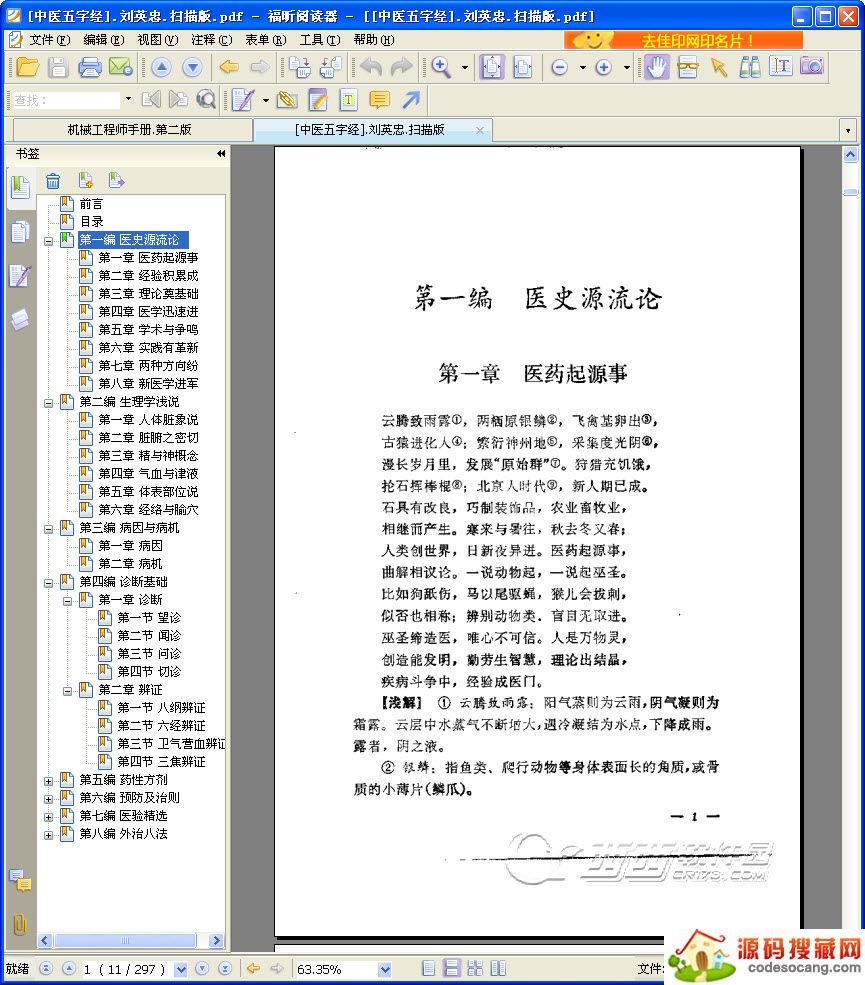Viewport: 865px width, 985px height.
Task: Open the tab list dropdown arrow
Action: point(848,131)
